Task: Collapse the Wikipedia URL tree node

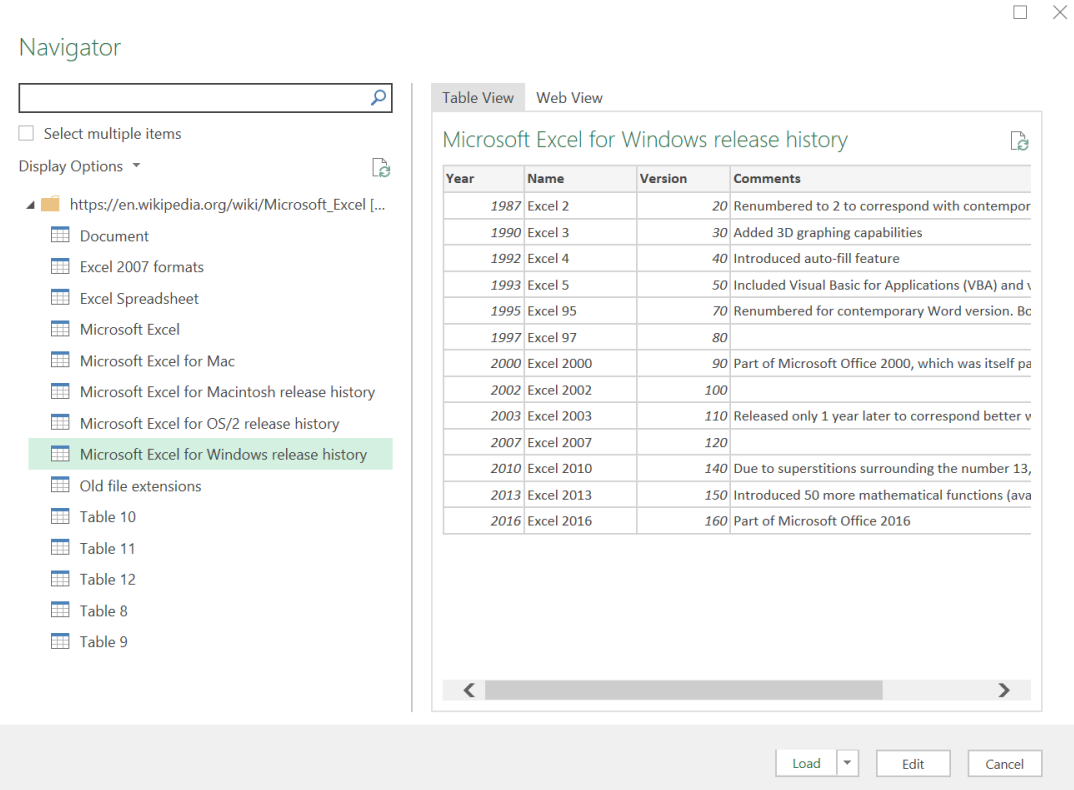Action: click(x=30, y=205)
